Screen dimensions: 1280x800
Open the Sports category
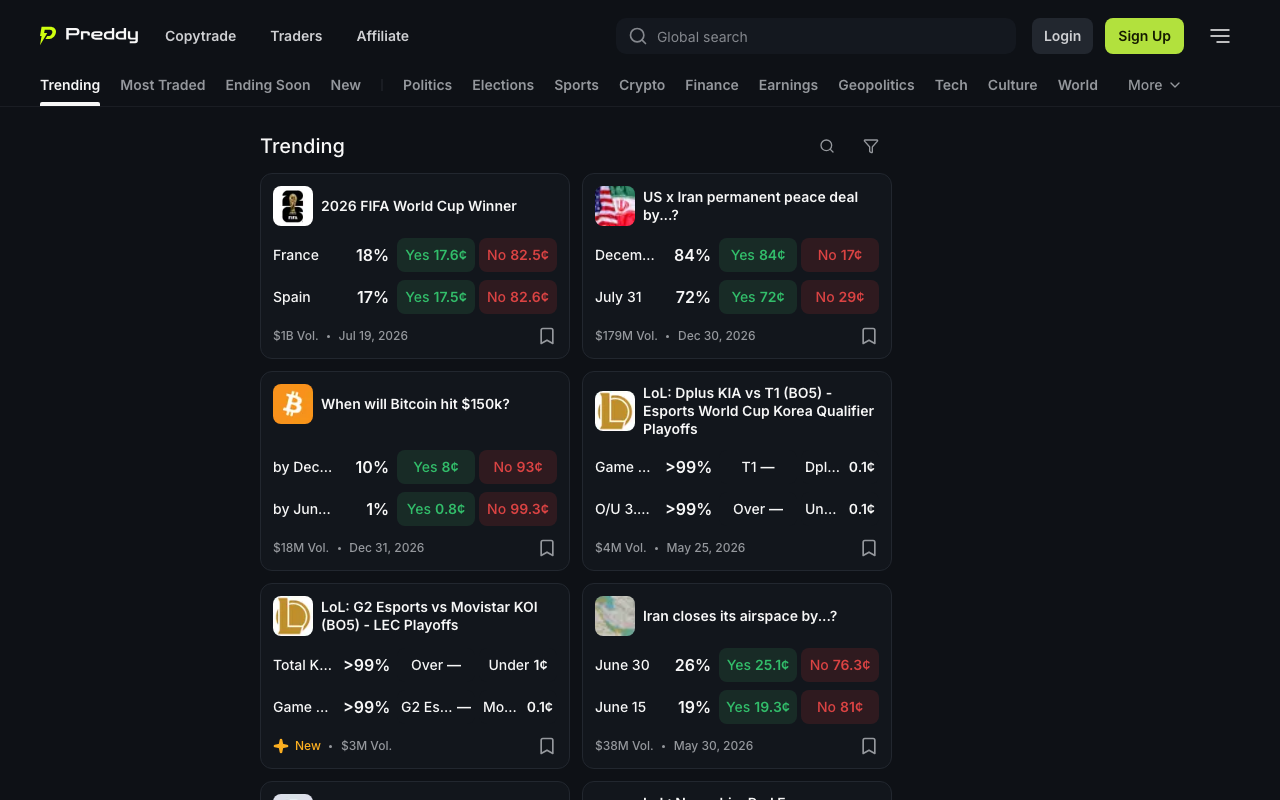coord(576,85)
